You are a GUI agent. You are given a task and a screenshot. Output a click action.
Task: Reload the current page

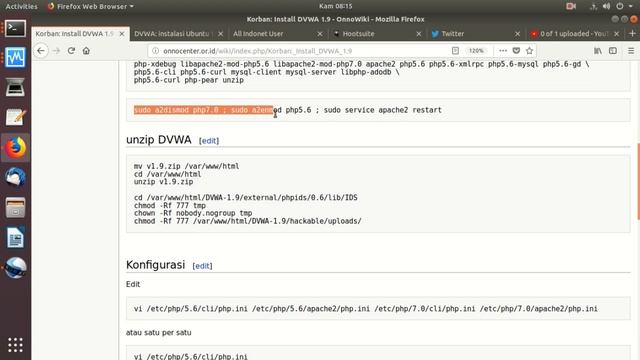click(x=71, y=51)
